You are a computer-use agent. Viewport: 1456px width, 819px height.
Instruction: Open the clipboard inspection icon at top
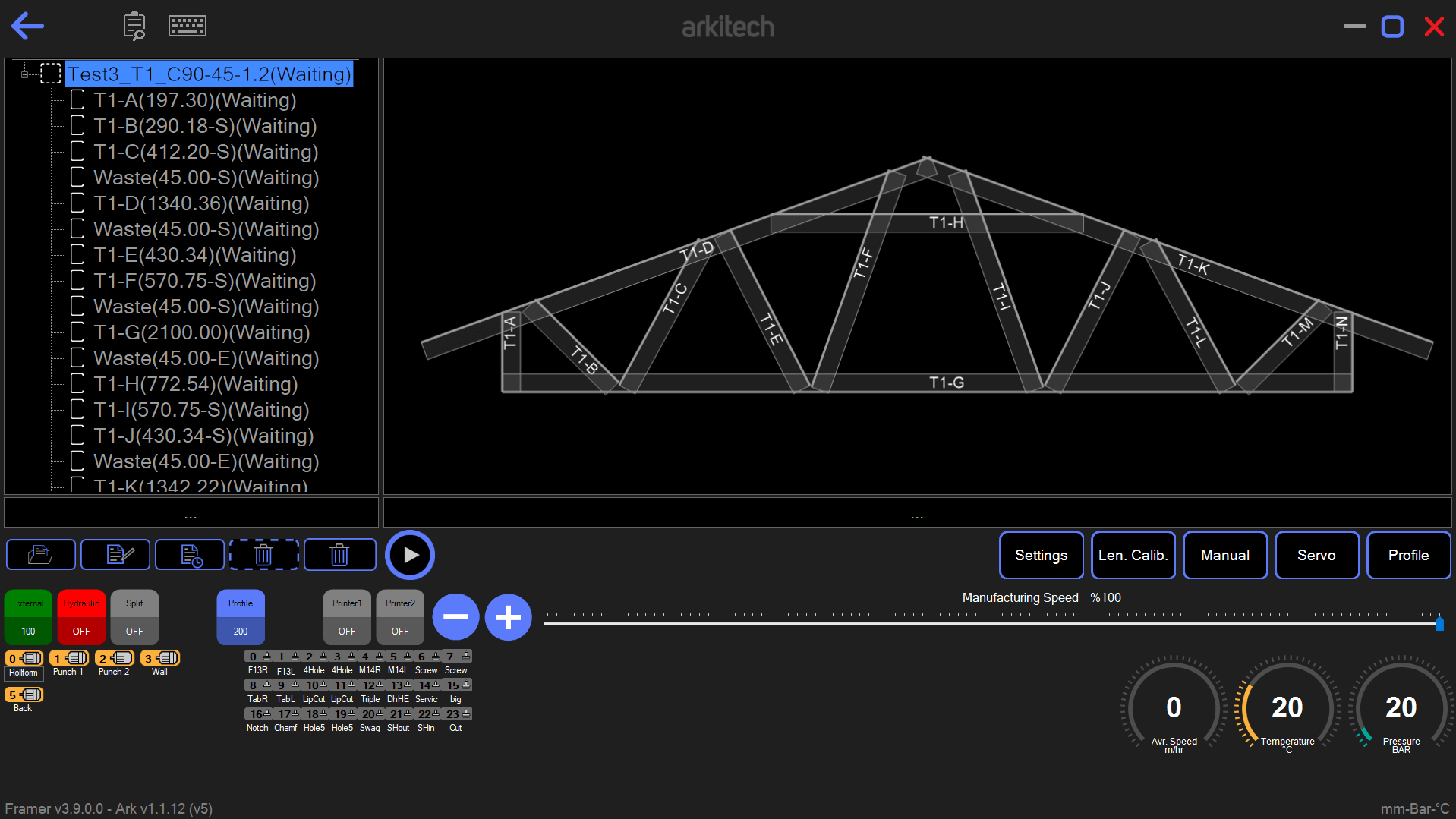pos(134,25)
